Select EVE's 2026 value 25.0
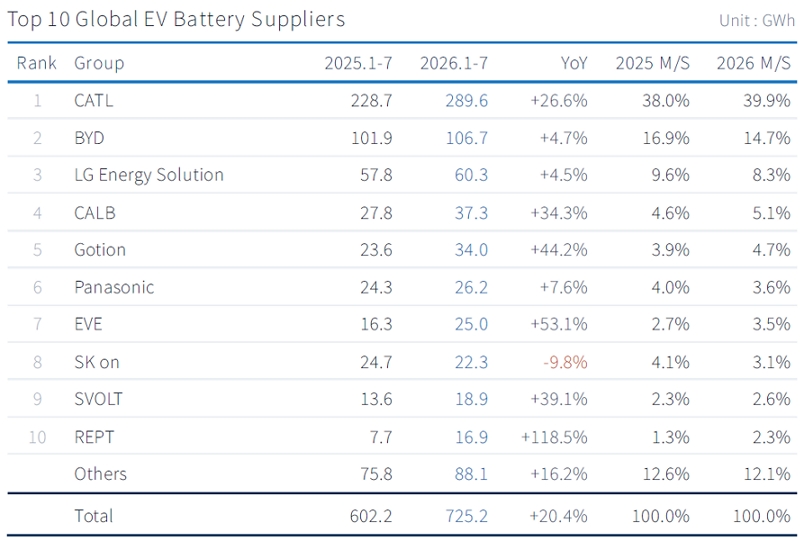This screenshot has height=541, width=804. tap(471, 325)
